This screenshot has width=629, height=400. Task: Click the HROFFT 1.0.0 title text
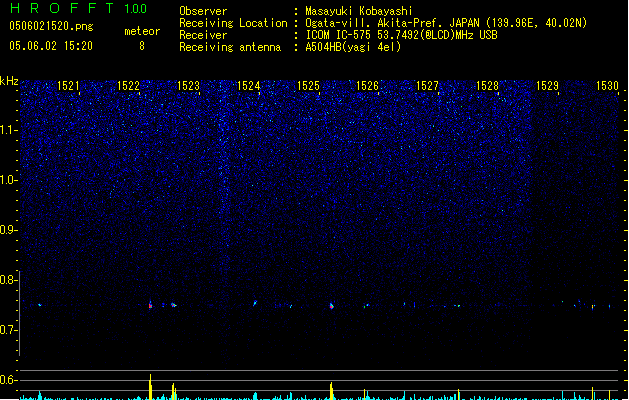click(x=78, y=8)
